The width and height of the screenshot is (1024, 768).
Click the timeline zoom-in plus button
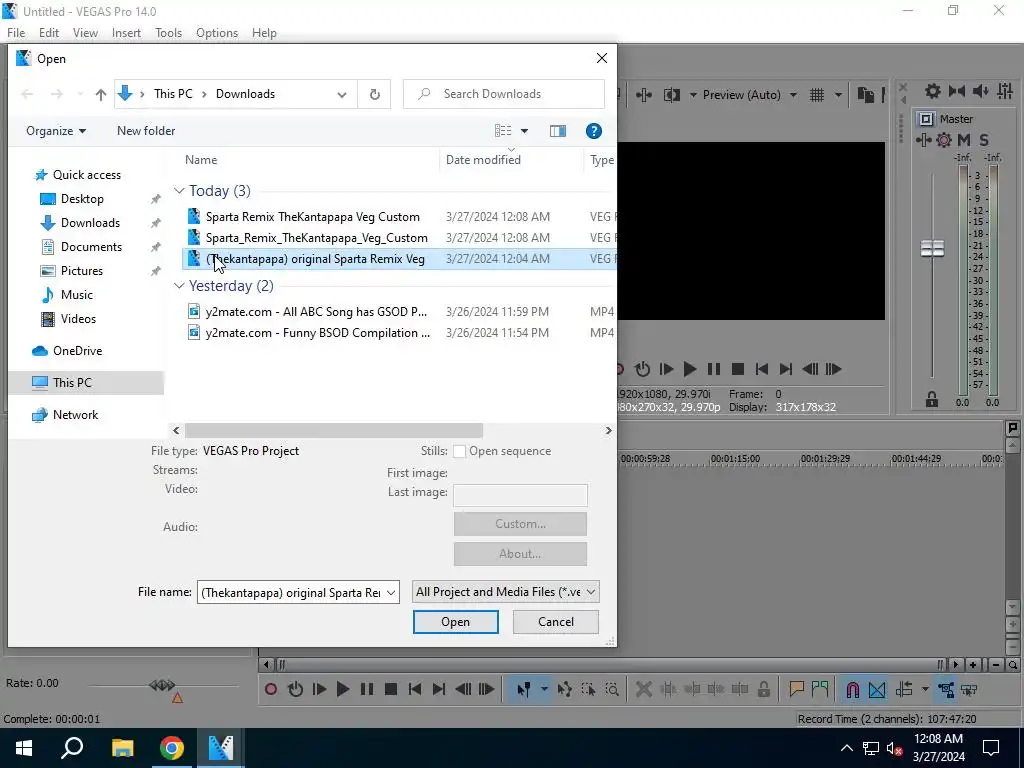click(x=973, y=665)
